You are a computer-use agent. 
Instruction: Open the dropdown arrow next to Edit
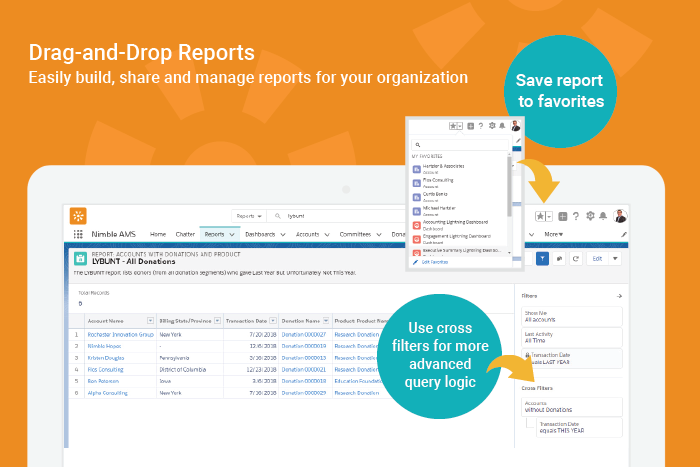(x=615, y=259)
